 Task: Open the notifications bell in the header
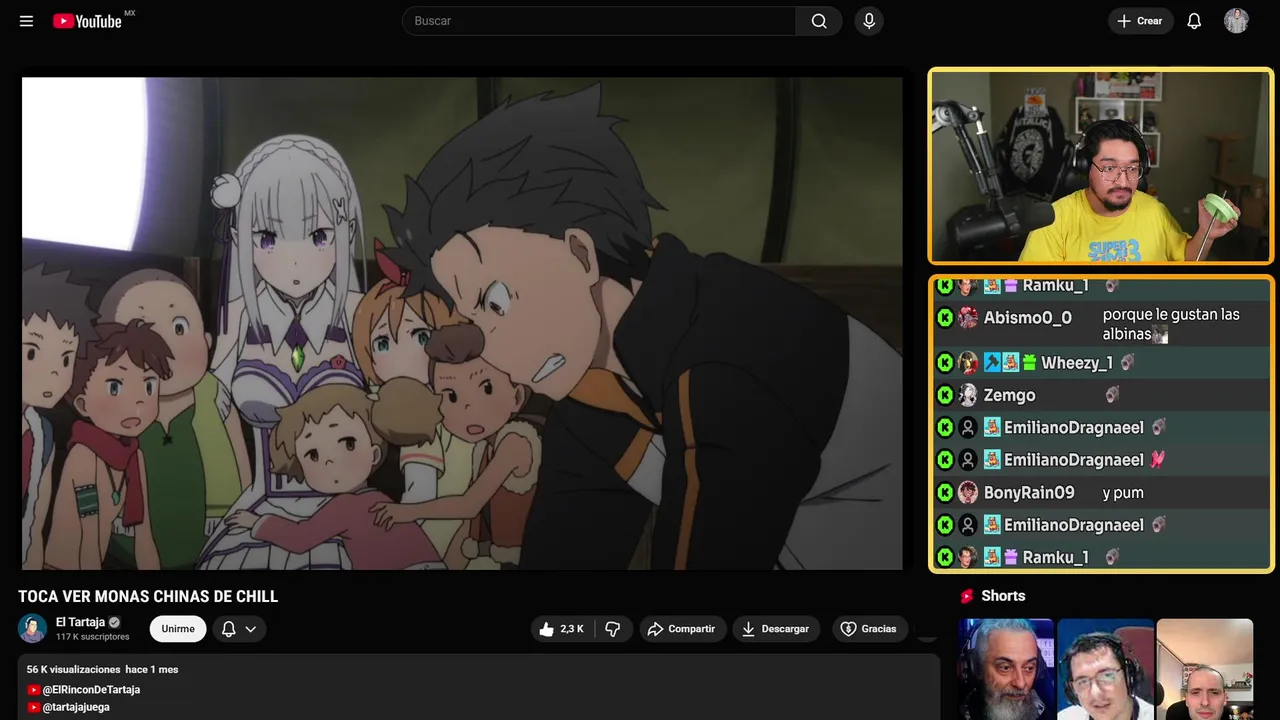click(1194, 21)
